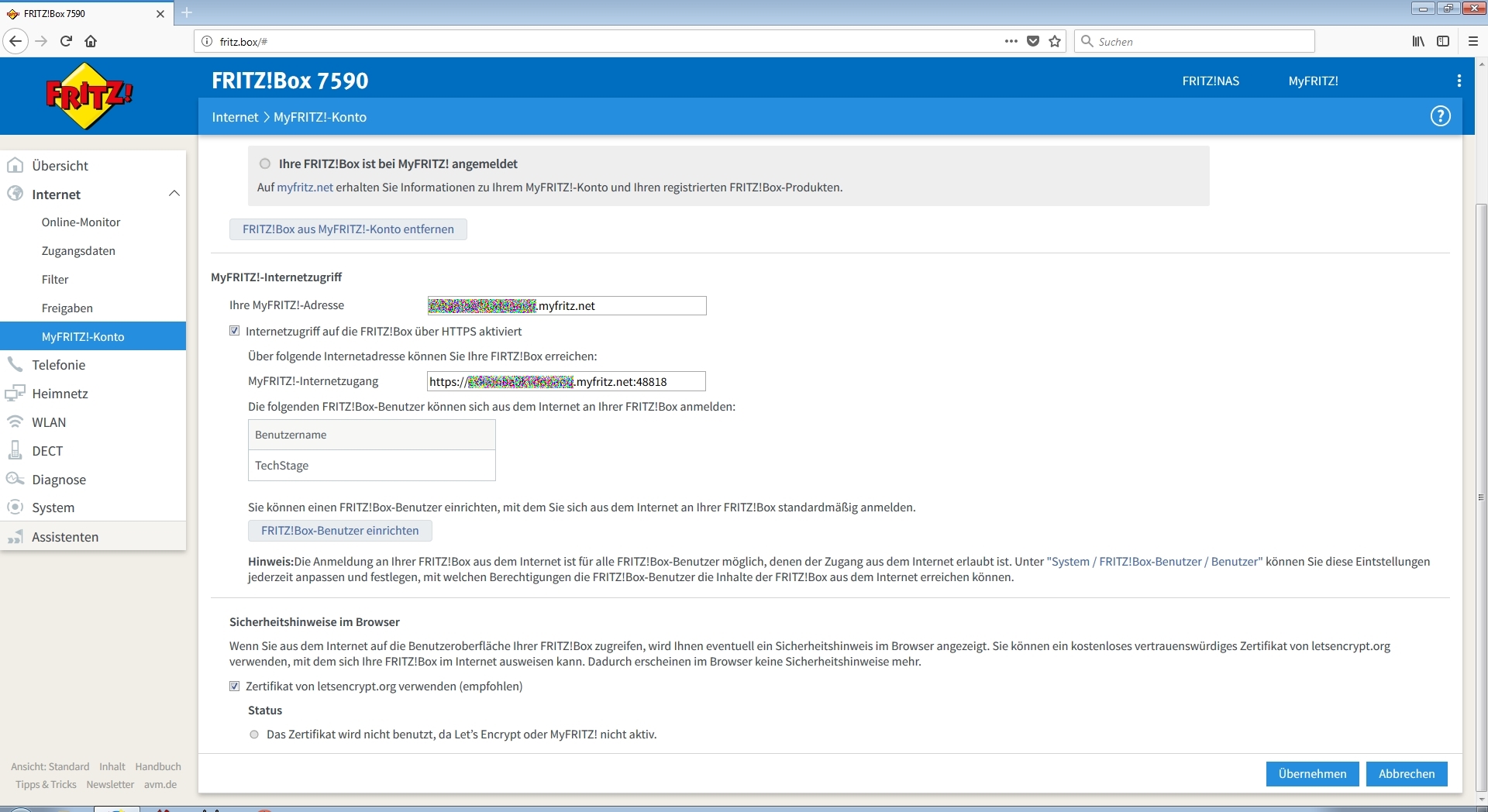Click the Diagnose icon
The image size is (1488, 812).
15,479
